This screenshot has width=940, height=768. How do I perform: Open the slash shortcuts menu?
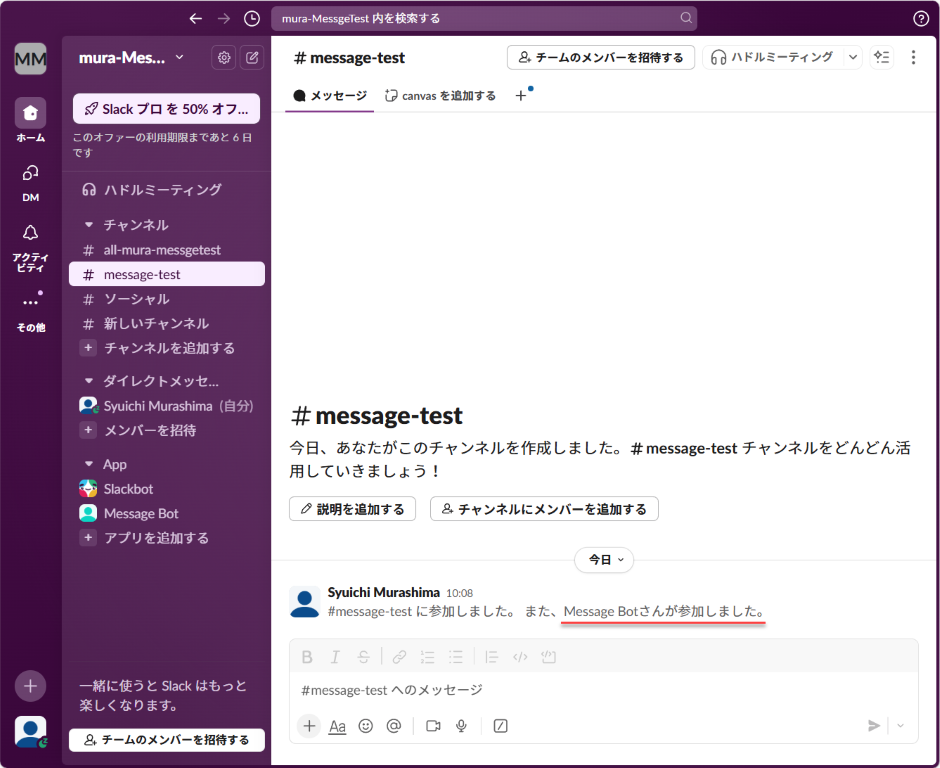500,726
